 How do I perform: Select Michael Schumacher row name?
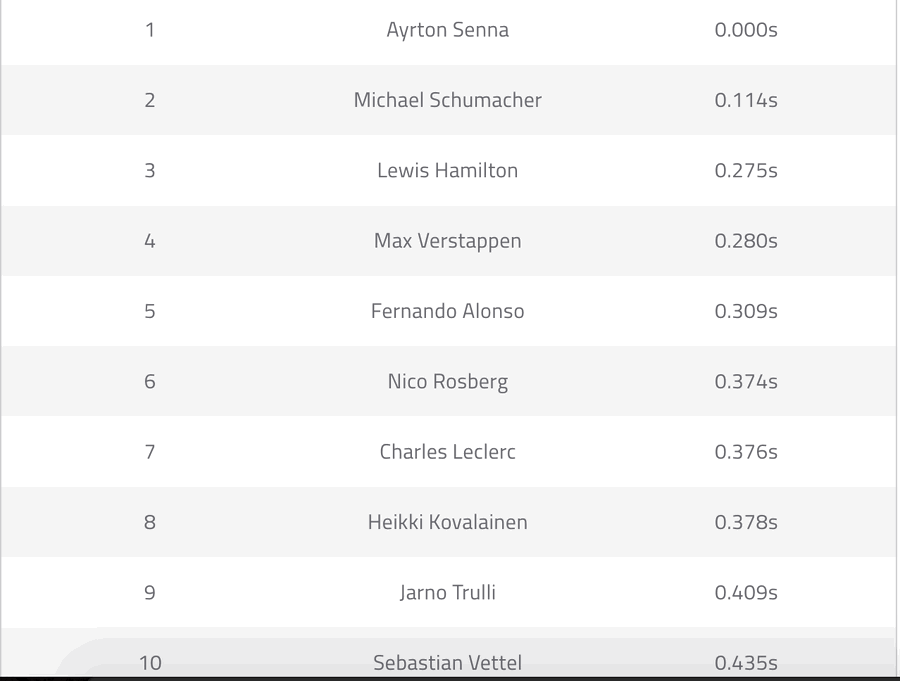(x=447, y=100)
